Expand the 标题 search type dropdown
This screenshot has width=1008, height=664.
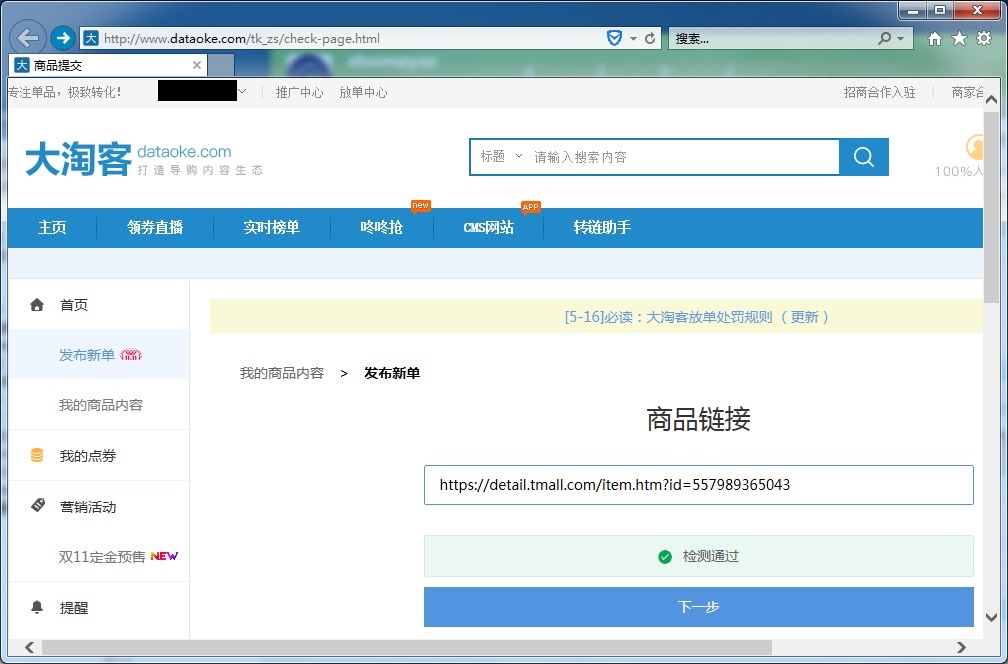[x=501, y=157]
